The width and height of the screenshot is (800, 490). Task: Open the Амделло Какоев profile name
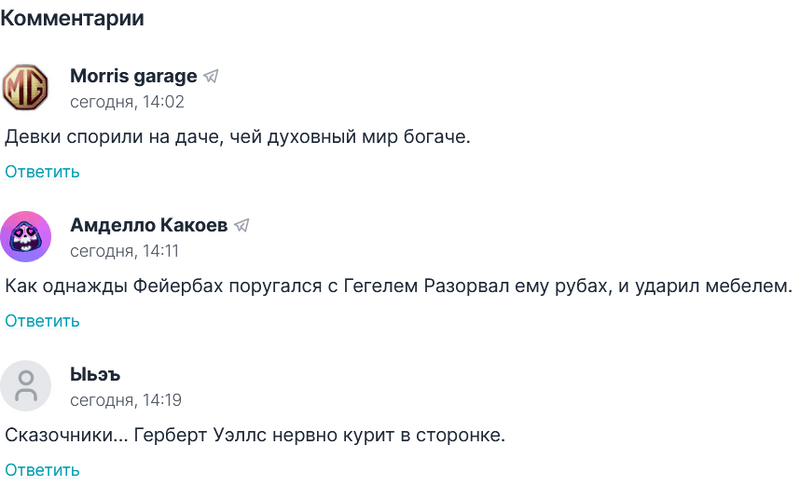(148, 226)
